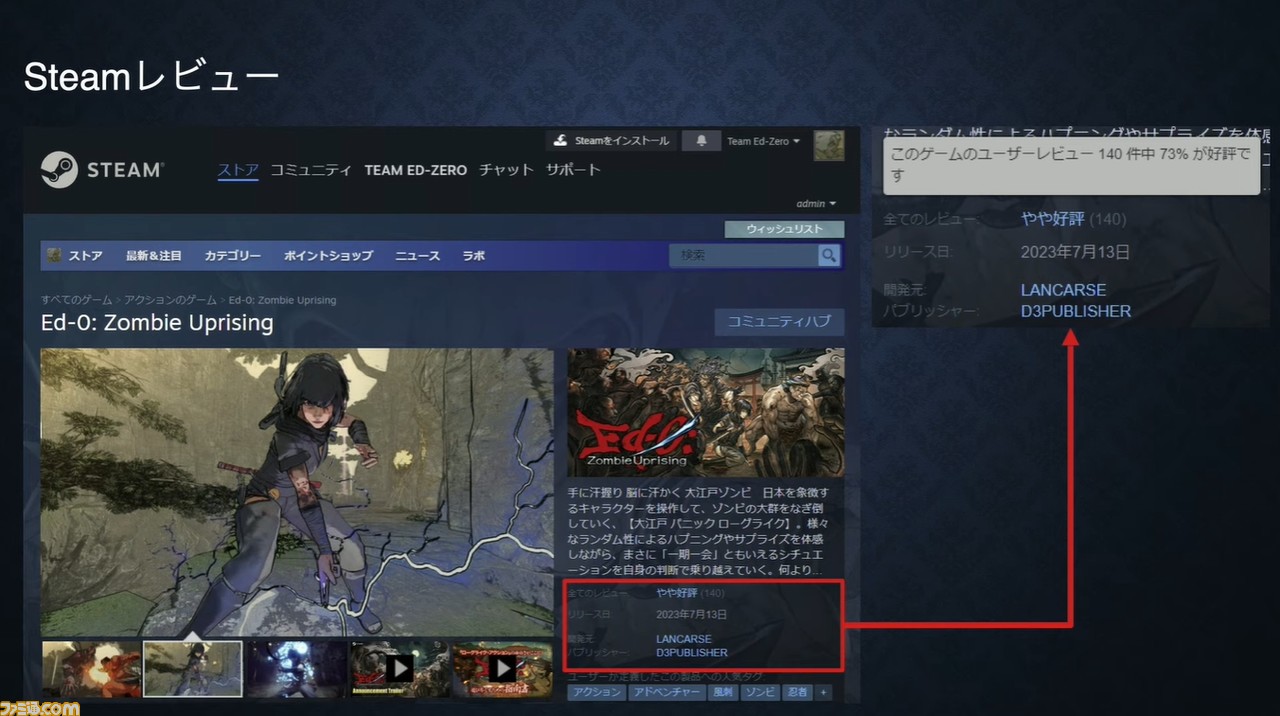Play the Announcement Trailer video thumbnail

[x=399, y=668]
